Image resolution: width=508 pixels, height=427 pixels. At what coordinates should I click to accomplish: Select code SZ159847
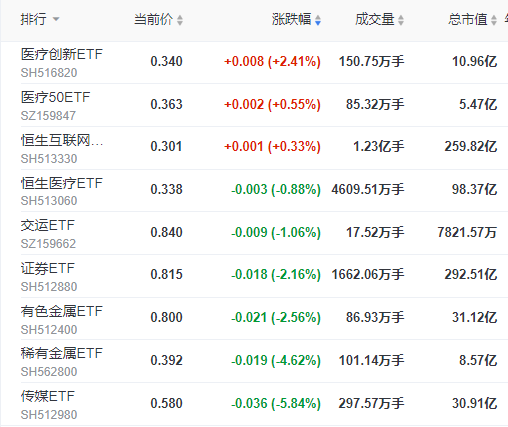pyautogui.click(x=48, y=116)
